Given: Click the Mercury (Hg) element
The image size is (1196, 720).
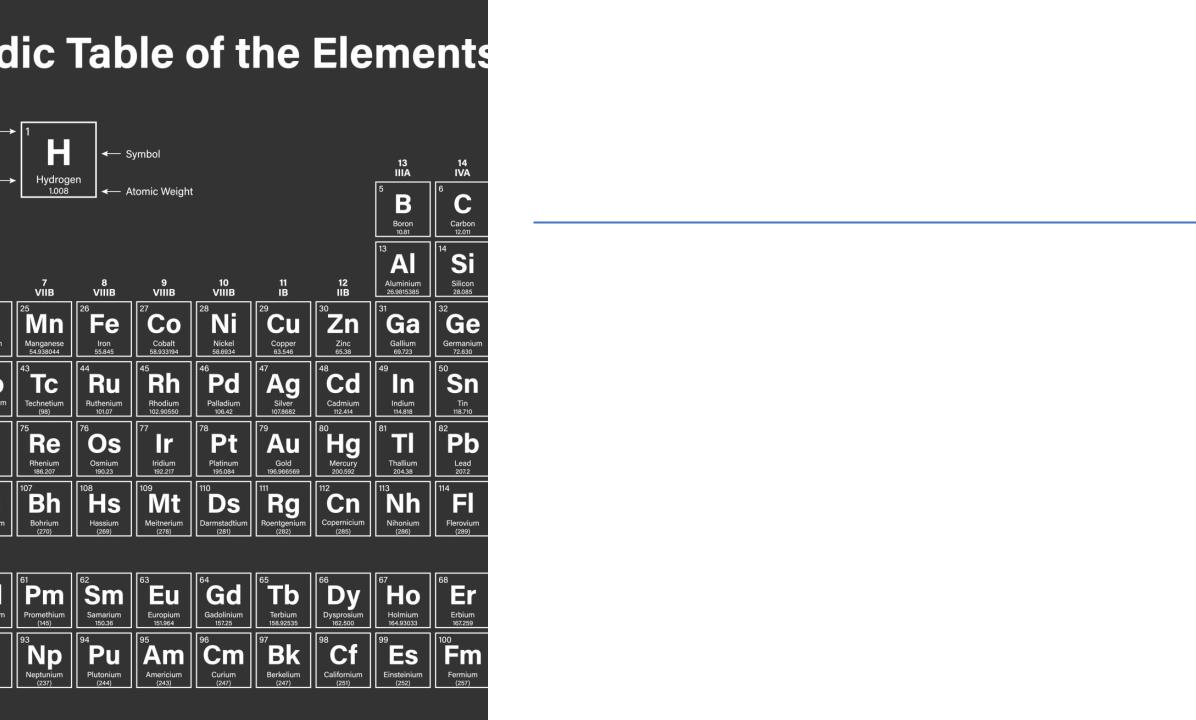Looking at the screenshot, I should tap(343, 448).
